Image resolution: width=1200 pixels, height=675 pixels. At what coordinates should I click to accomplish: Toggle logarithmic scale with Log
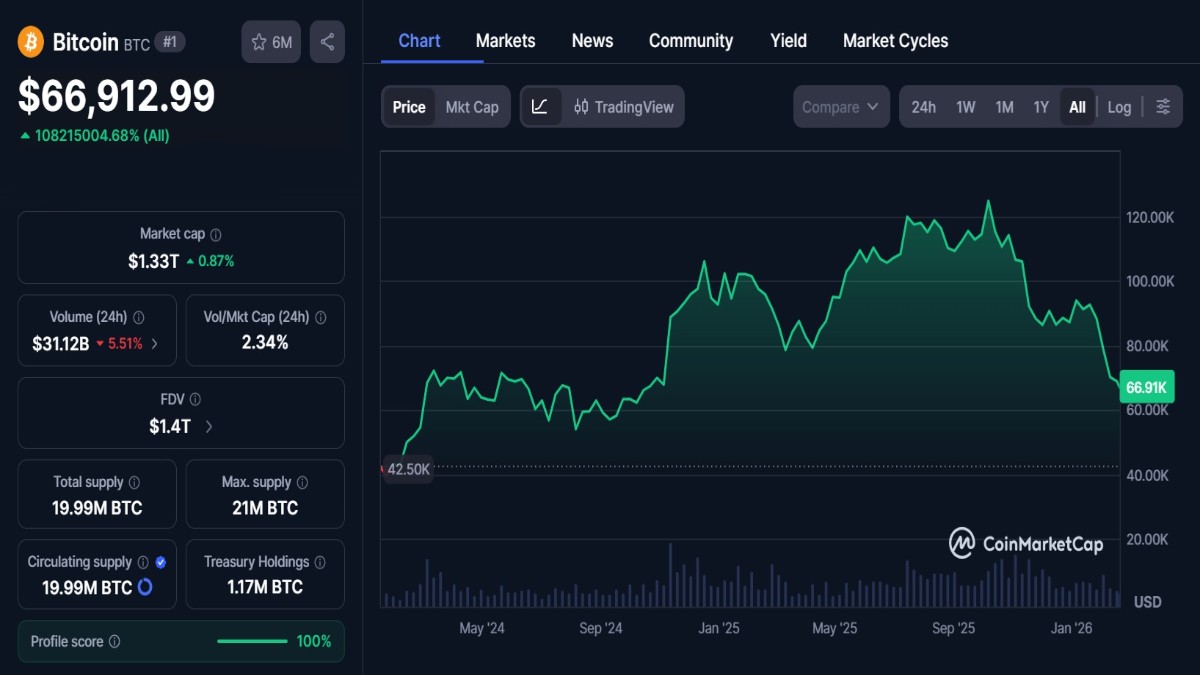pyautogui.click(x=1119, y=106)
